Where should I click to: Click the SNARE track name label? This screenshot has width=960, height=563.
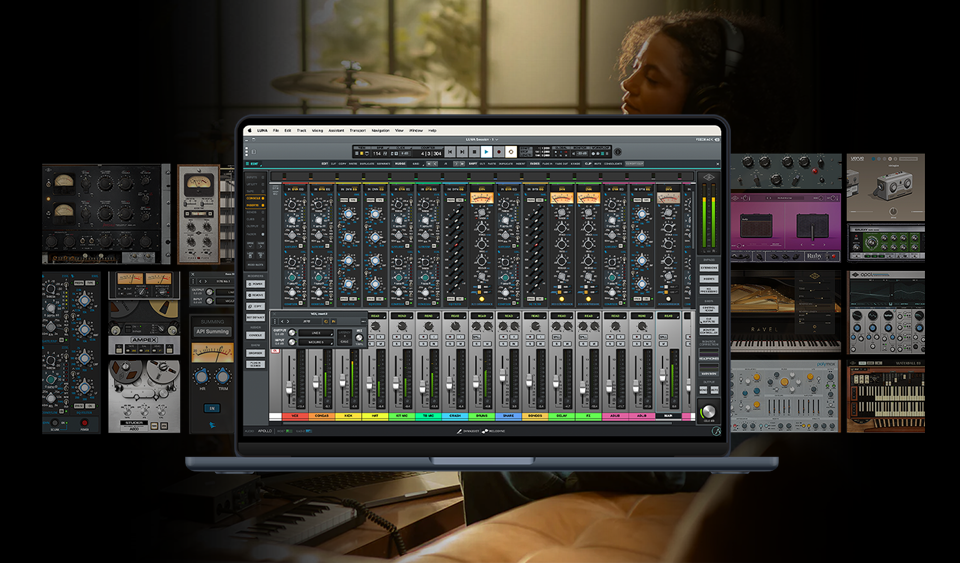(507, 415)
